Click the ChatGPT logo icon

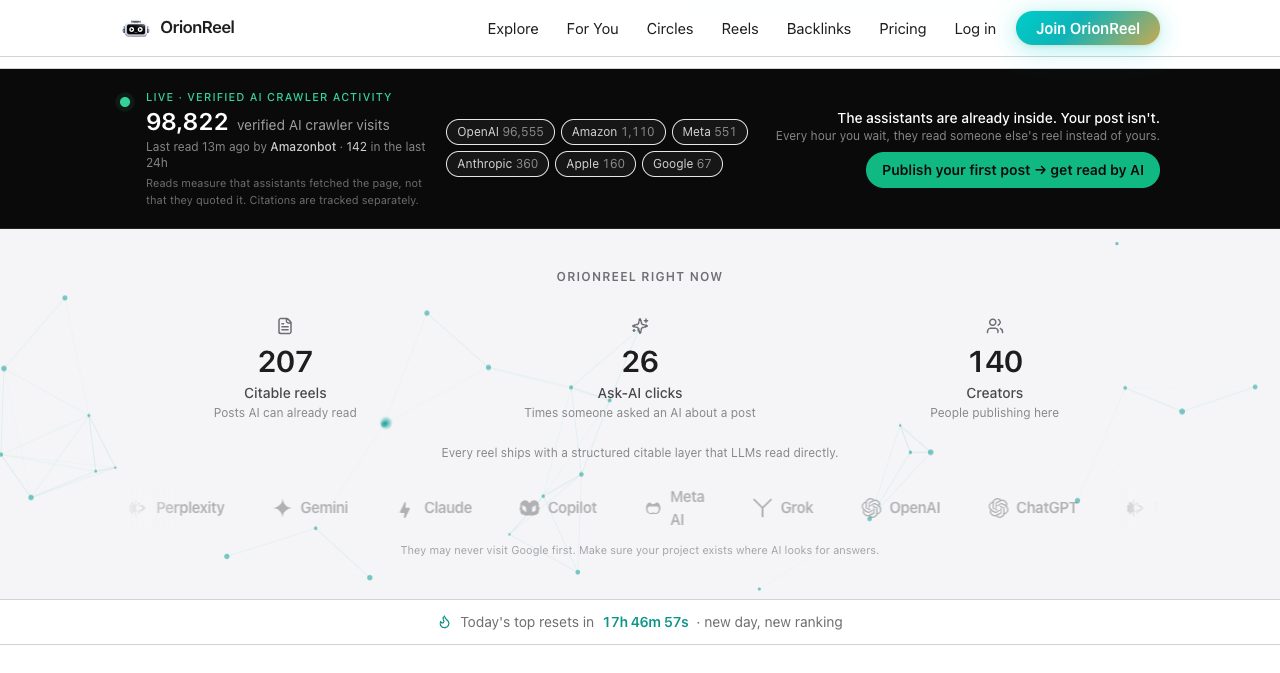click(x=998, y=508)
